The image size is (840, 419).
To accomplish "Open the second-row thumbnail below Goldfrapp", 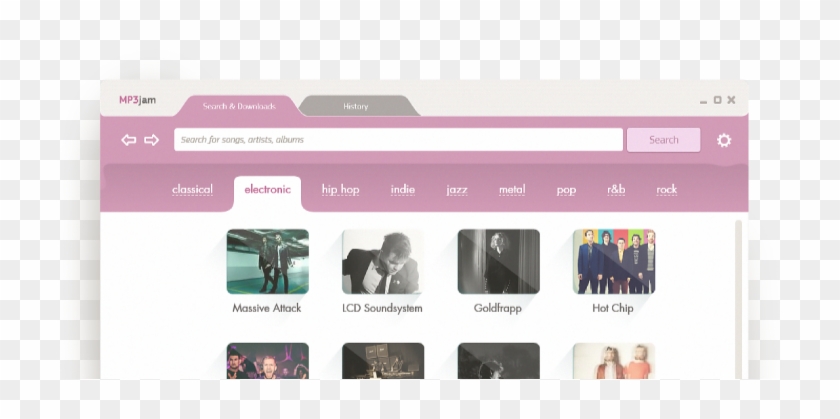I will coord(498,361).
